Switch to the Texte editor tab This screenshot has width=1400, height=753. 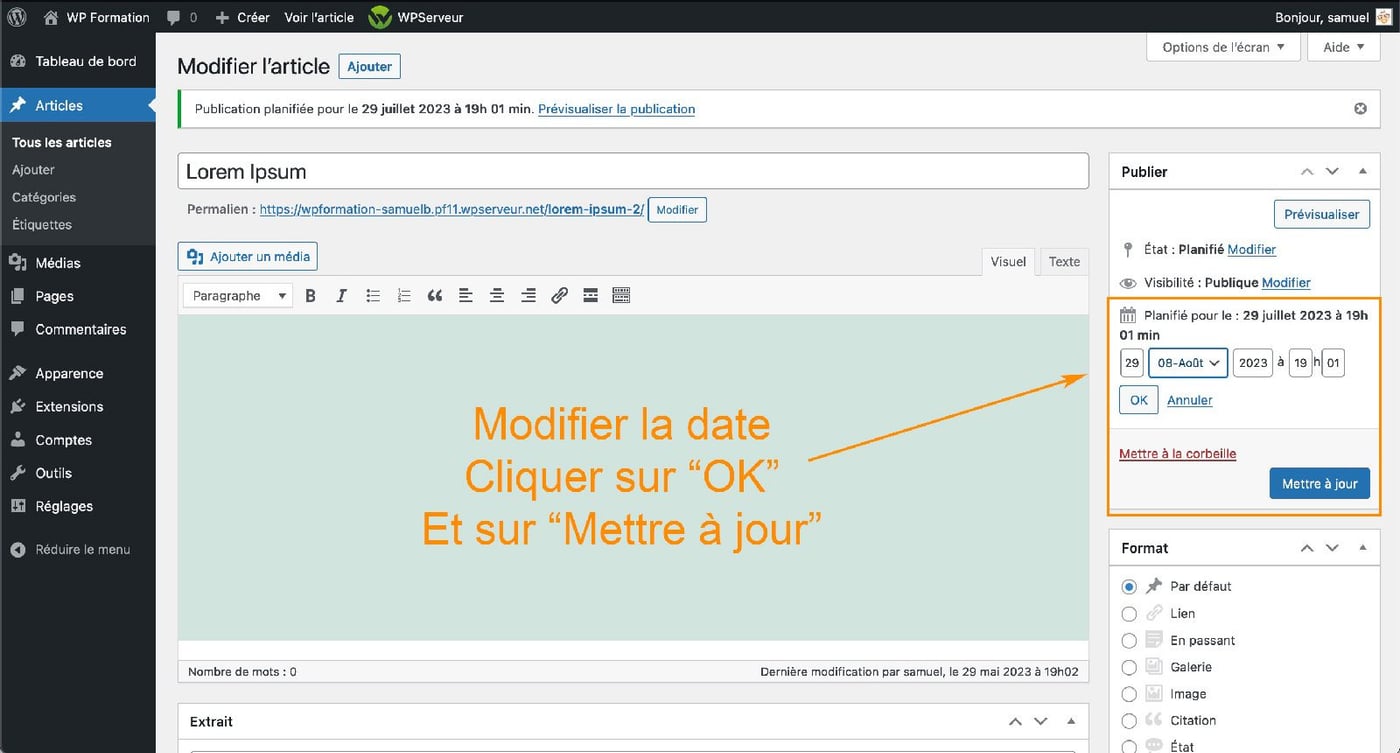click(x=1063, y=261)
